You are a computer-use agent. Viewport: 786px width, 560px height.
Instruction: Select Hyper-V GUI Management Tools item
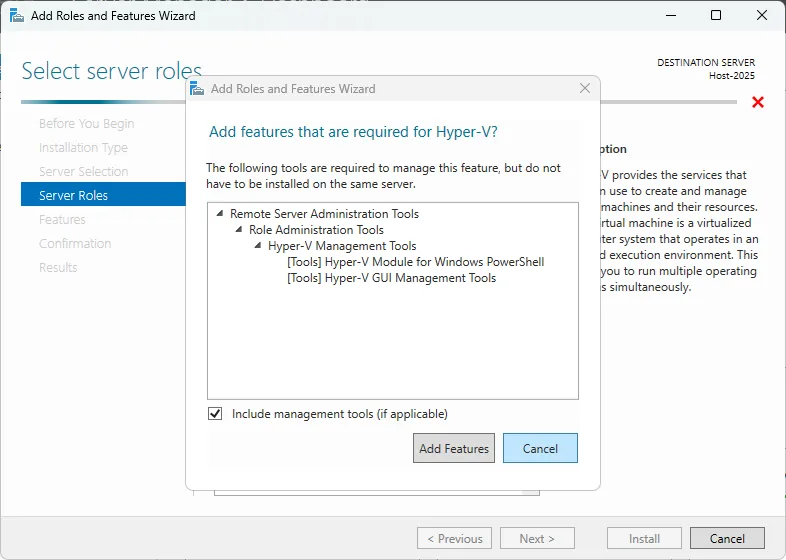tap(391, 278)
